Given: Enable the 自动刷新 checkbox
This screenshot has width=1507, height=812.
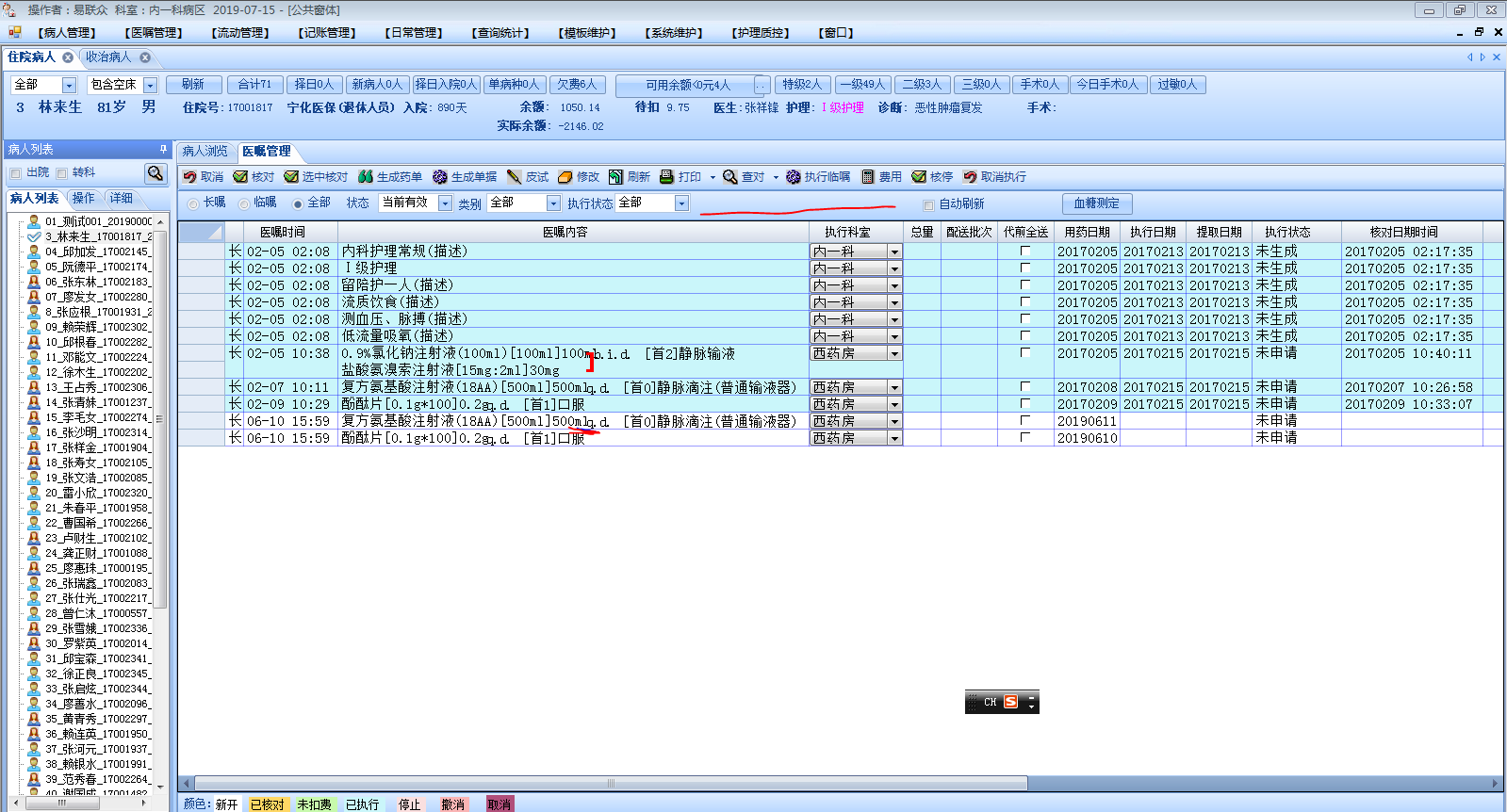Looking at the screenshot, I should point(928,204).
